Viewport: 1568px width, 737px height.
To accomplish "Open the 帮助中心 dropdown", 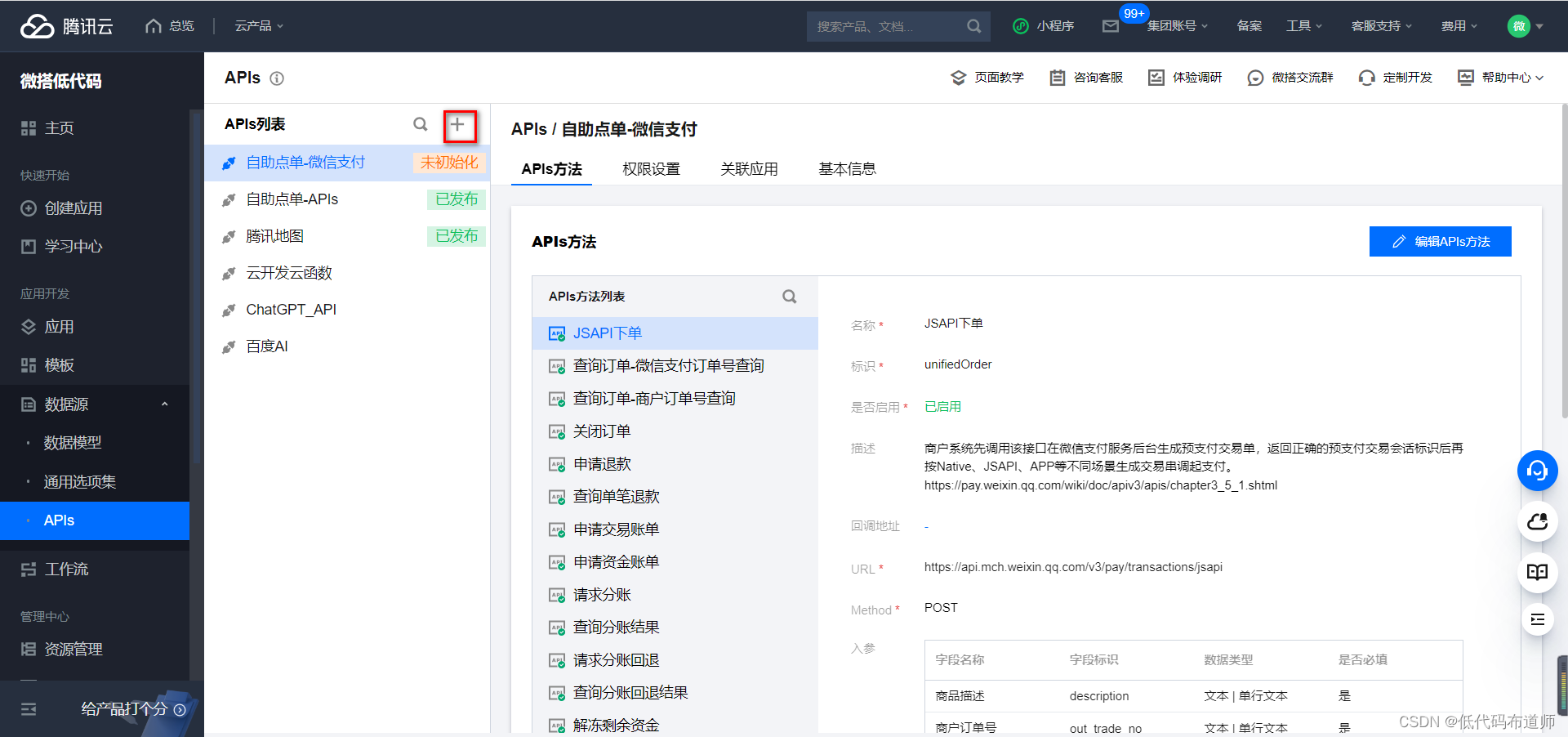I will click(1501, 78).
